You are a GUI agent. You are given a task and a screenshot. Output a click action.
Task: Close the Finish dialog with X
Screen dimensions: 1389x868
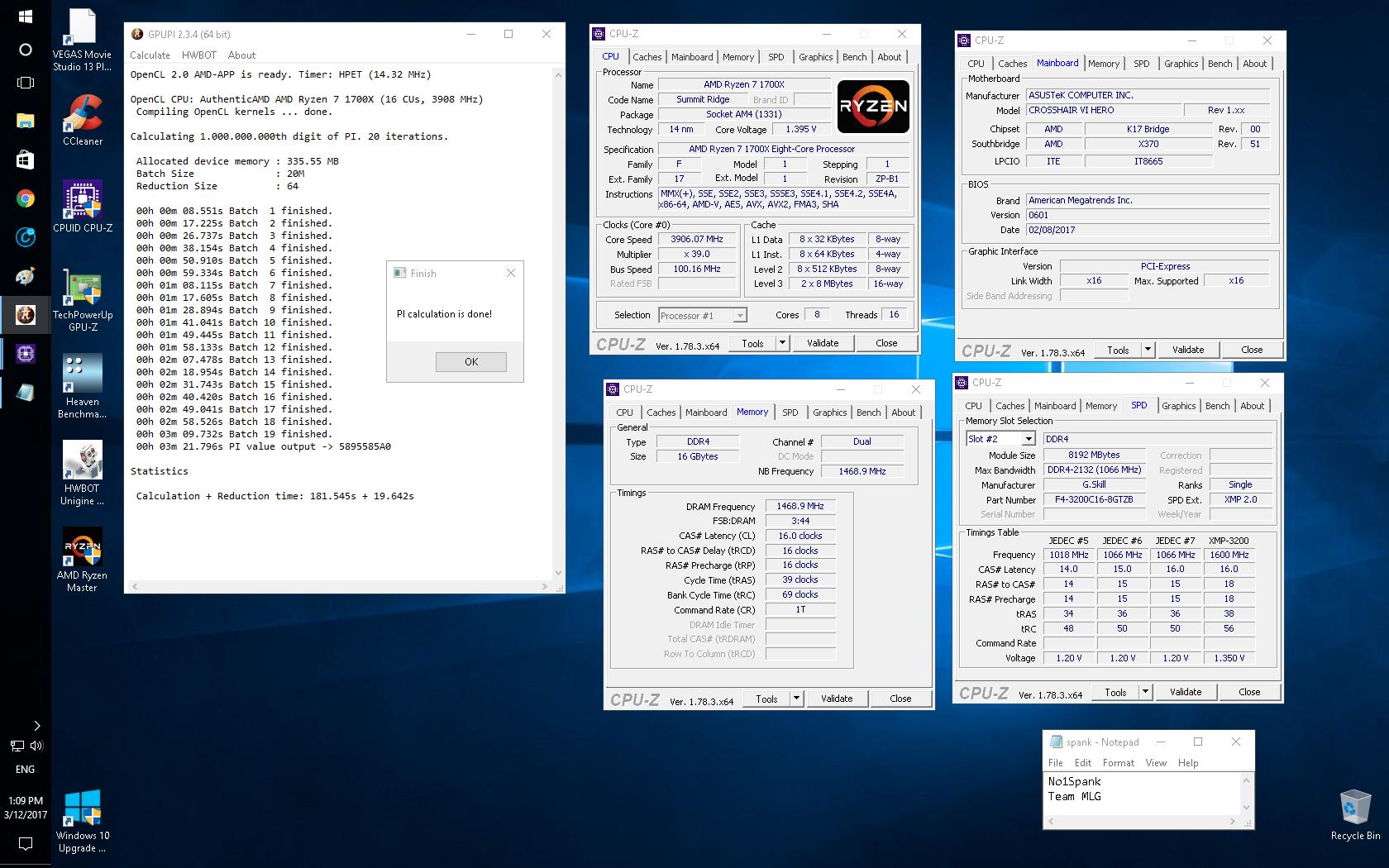(510, 273)
